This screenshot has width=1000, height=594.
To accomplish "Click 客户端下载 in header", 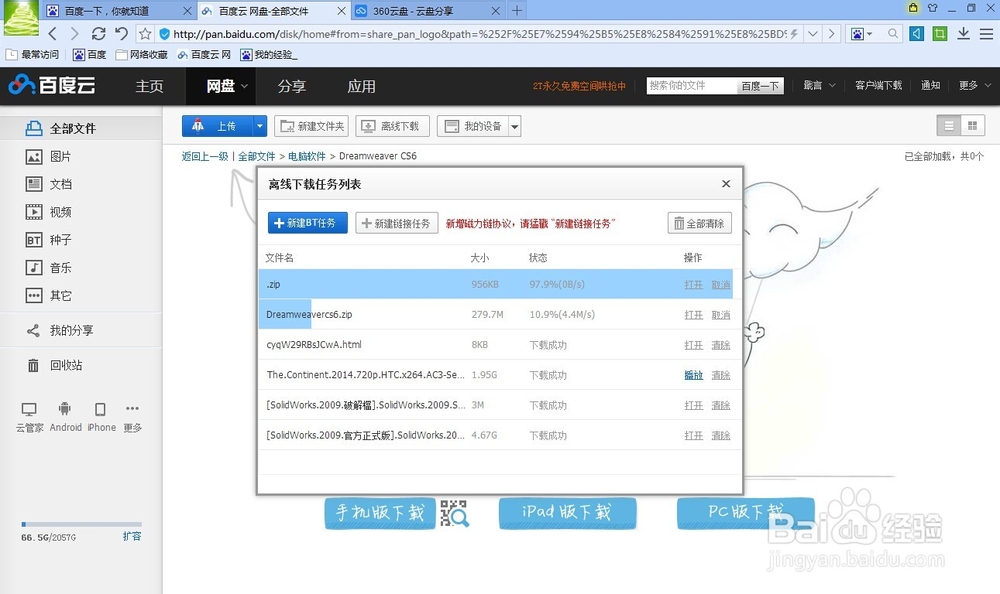I will coord(878,85).
